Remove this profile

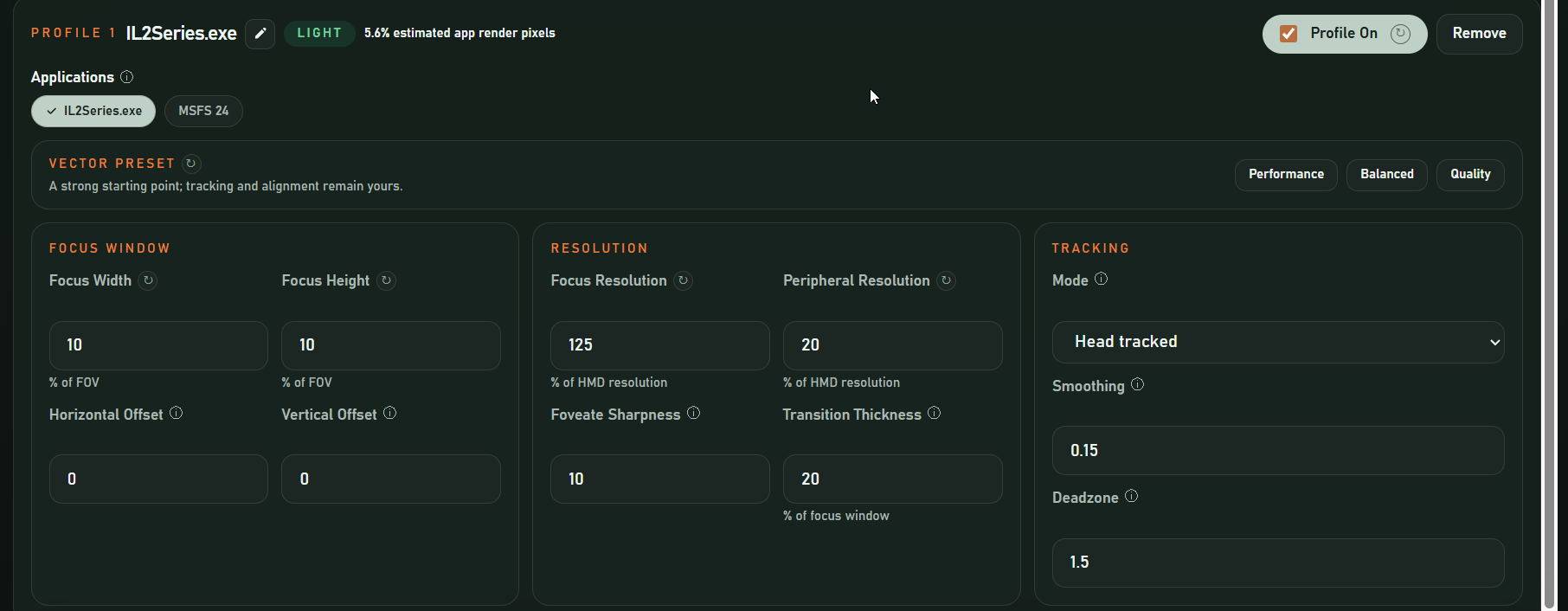click(x=1480, y=34)
